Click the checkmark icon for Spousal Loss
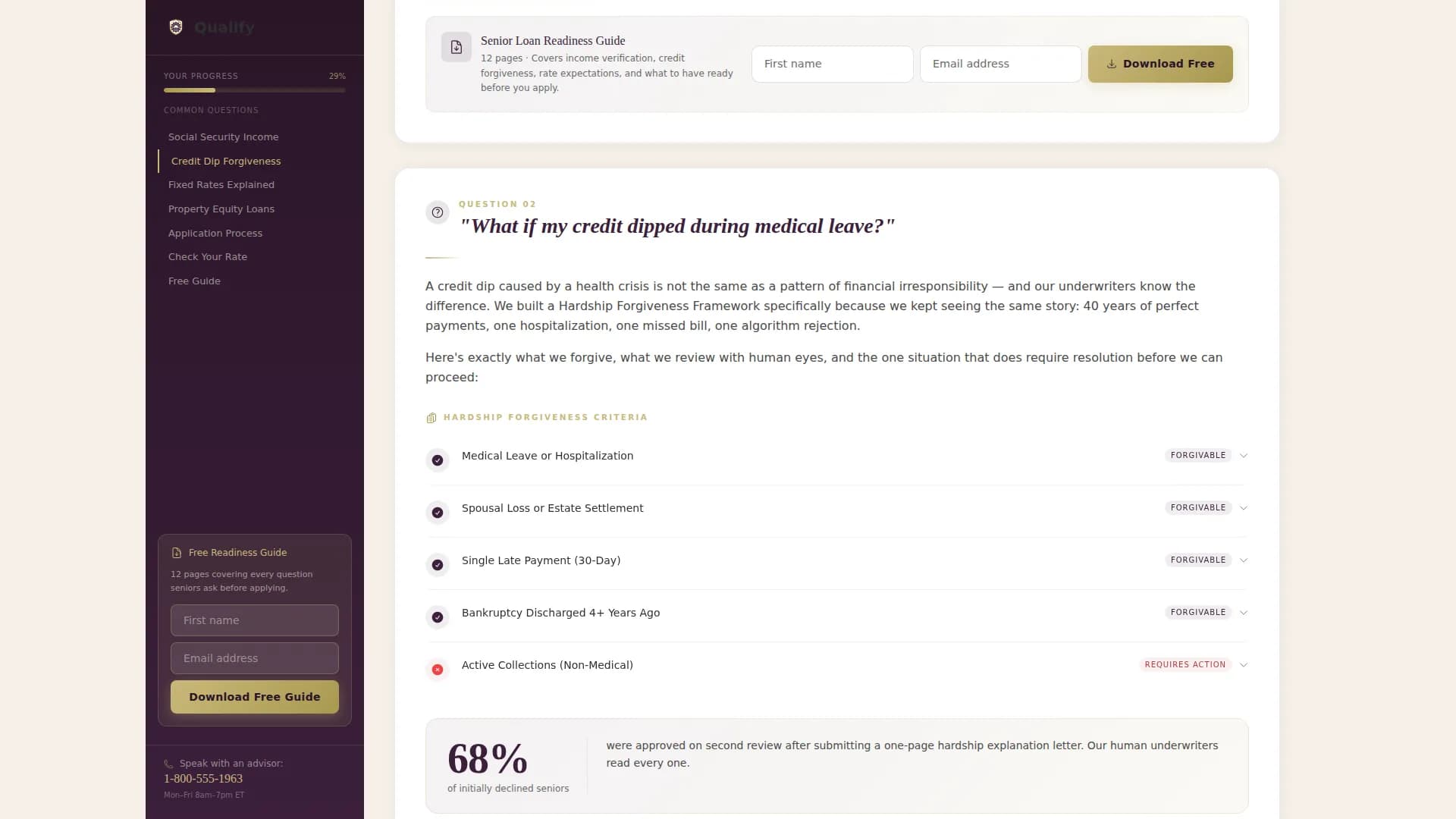This screenshot has height=819, width=1456. [438, 513]
